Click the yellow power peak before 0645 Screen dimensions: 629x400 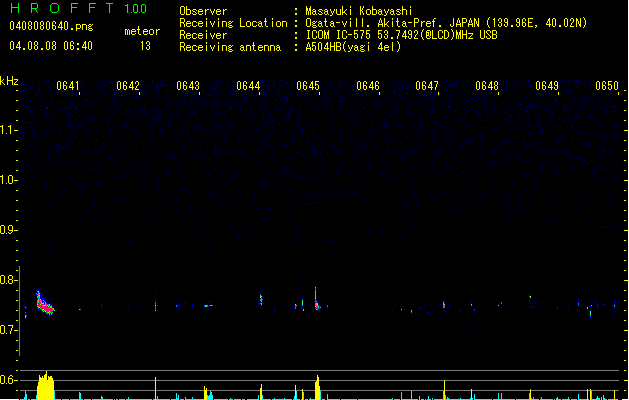pos(317,388)
